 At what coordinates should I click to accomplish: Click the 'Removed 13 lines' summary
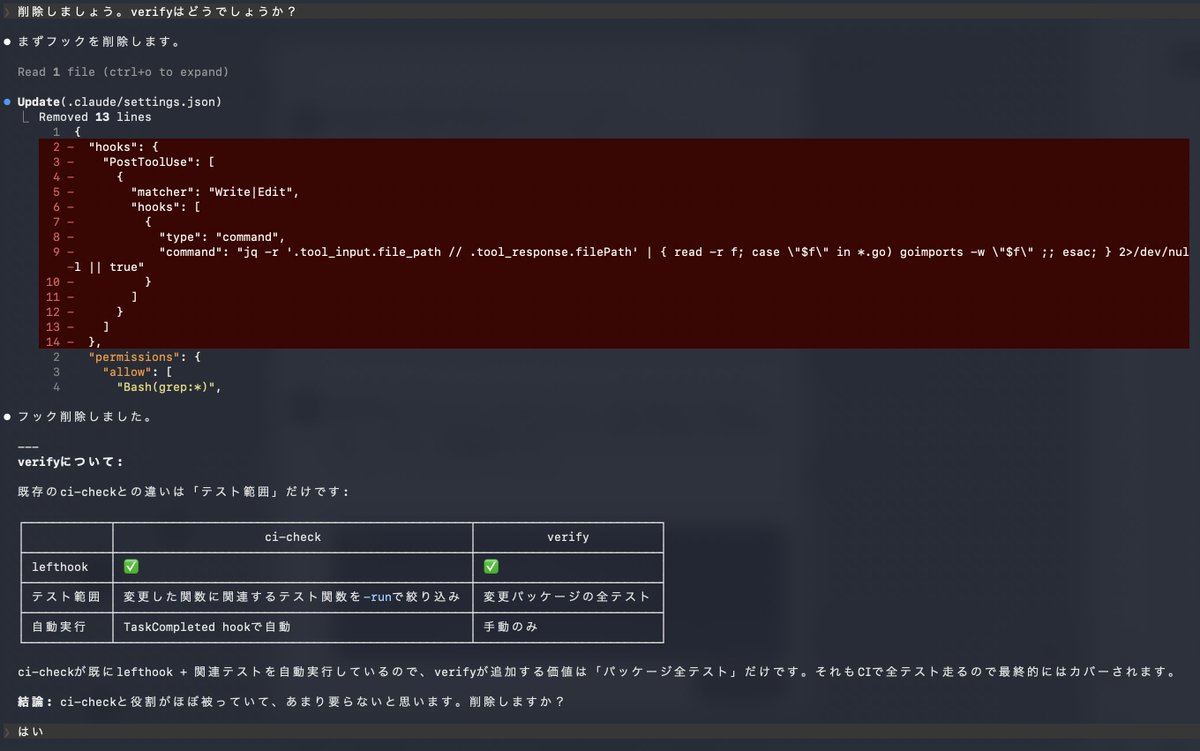95,117
